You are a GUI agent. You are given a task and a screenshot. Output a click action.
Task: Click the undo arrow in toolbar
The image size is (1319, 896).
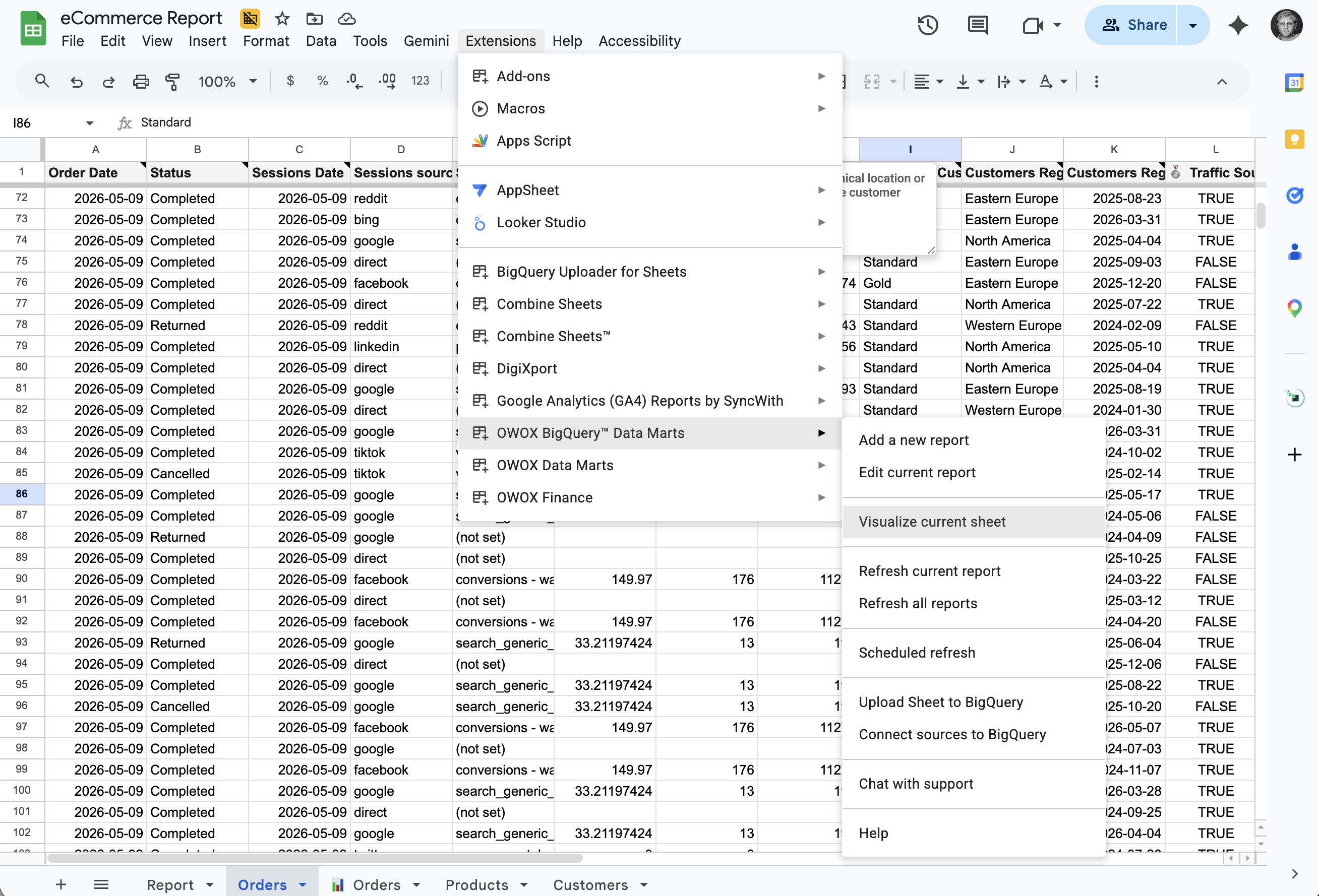[x=76, y=82]
